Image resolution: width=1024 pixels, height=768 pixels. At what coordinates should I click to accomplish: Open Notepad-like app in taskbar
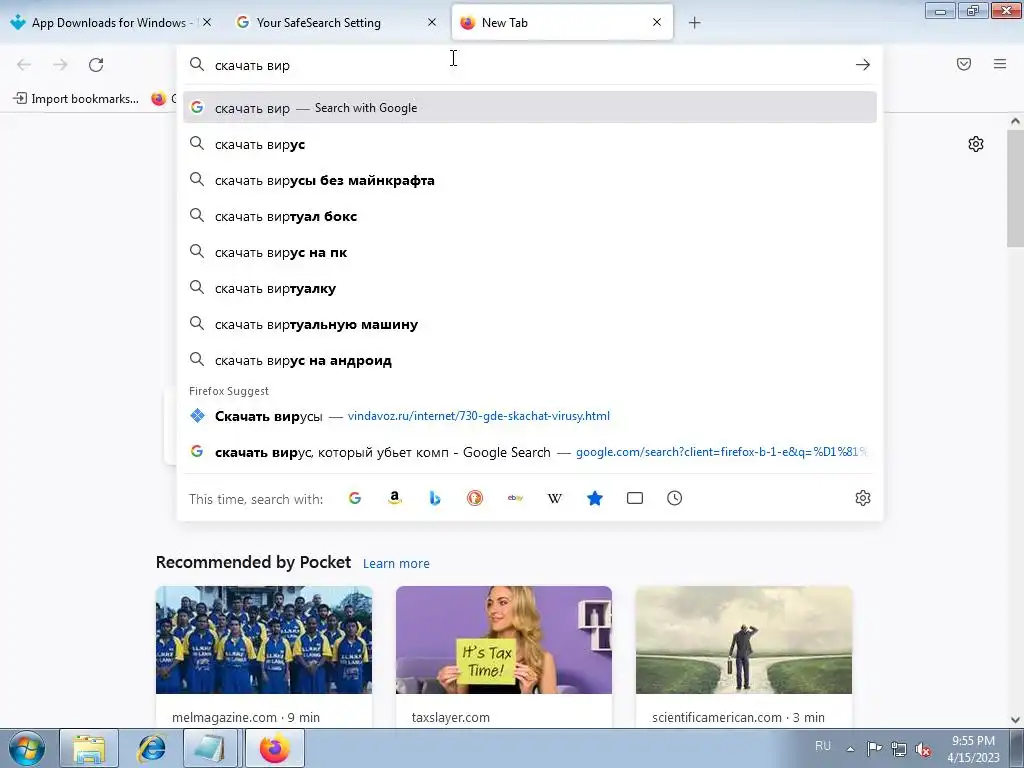(212, 748)
